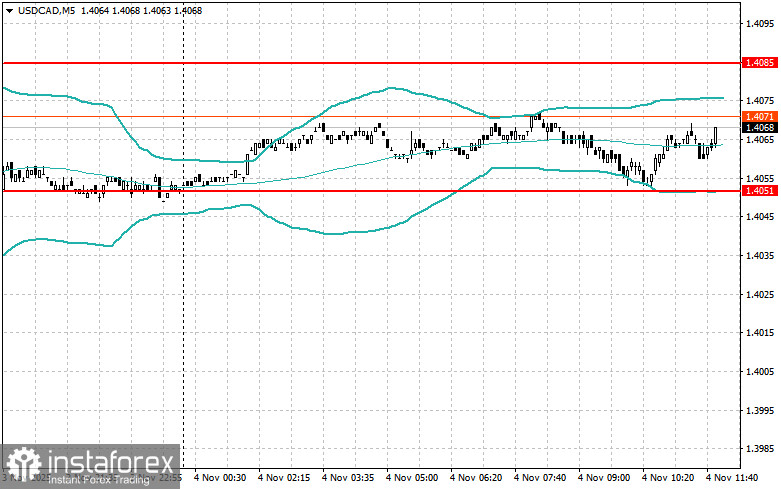This screenshot has height=489, width=781.
Task: Open the chart menu triangle beside USDCAD,M5
Action: click(9, 10)
